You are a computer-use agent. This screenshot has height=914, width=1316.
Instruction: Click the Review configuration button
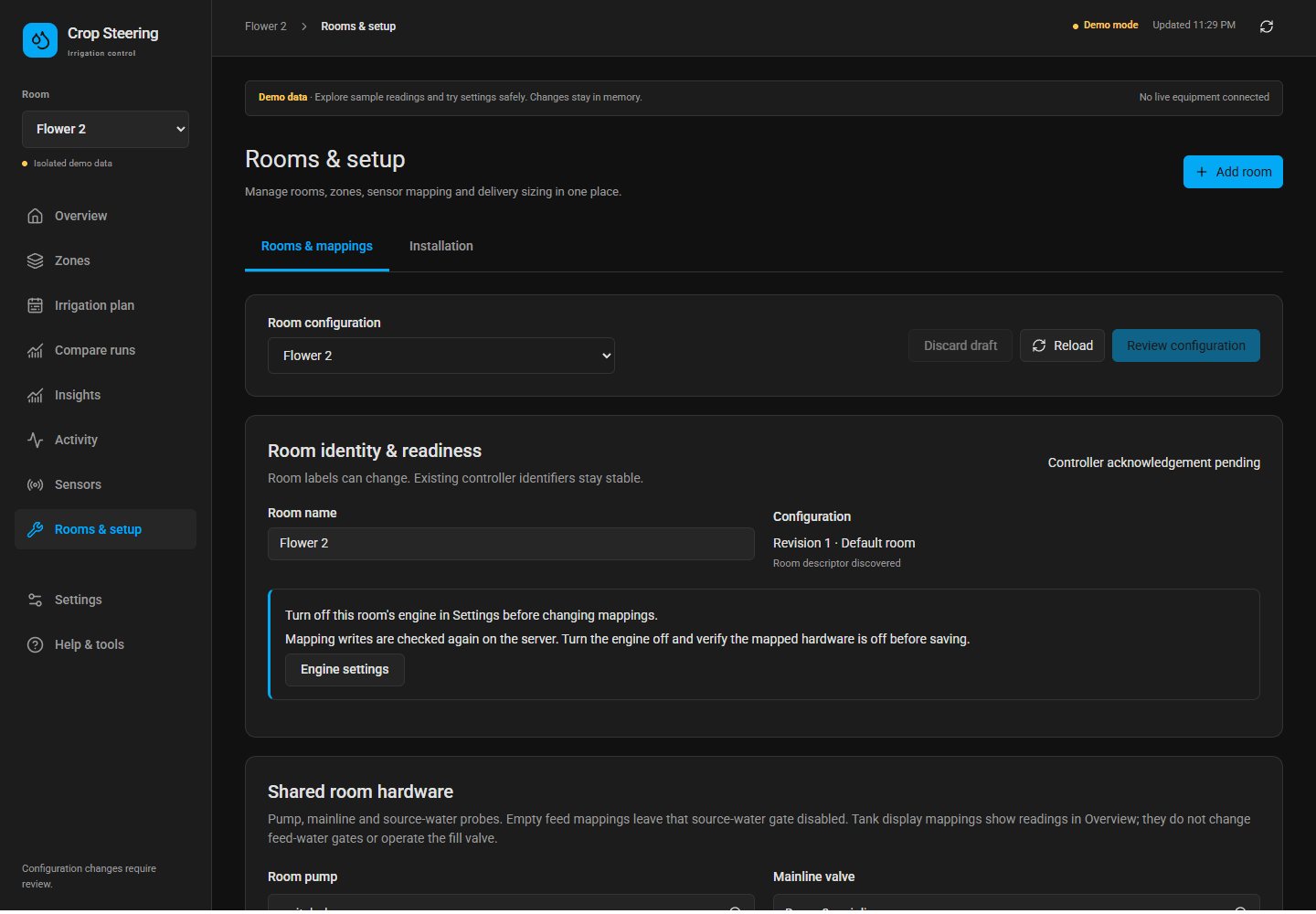pyautogui.click(x=1186, y=345)
